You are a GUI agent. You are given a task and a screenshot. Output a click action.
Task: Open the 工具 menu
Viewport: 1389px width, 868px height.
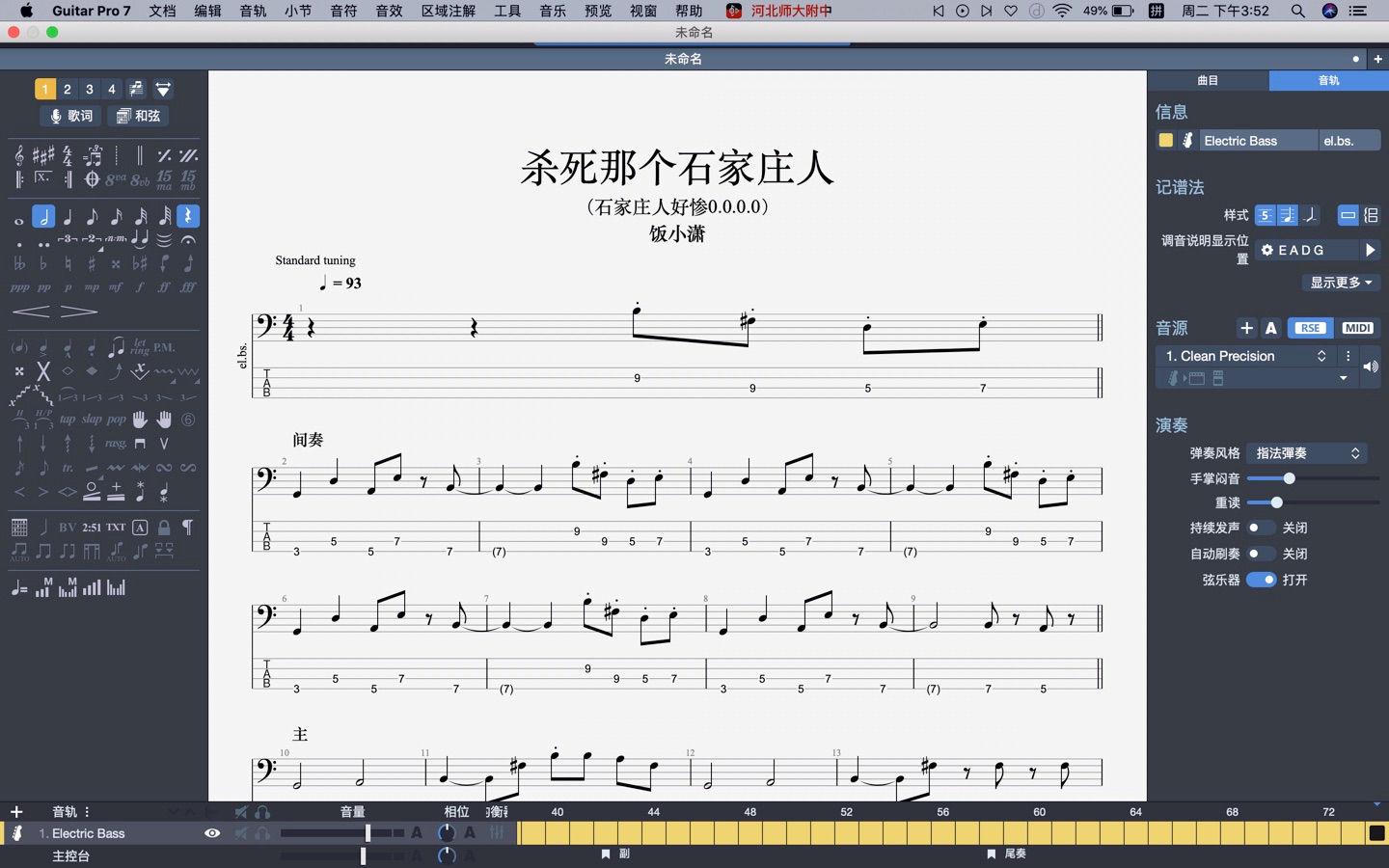click(507, 11)
